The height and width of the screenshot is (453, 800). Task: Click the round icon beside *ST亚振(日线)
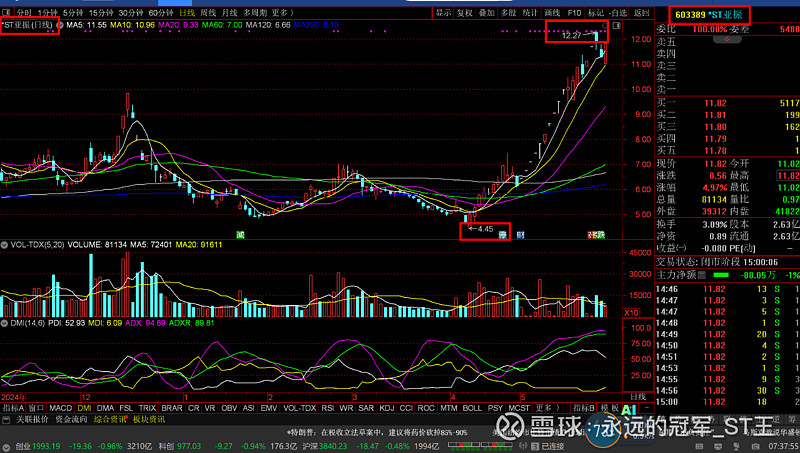point(60,25)
